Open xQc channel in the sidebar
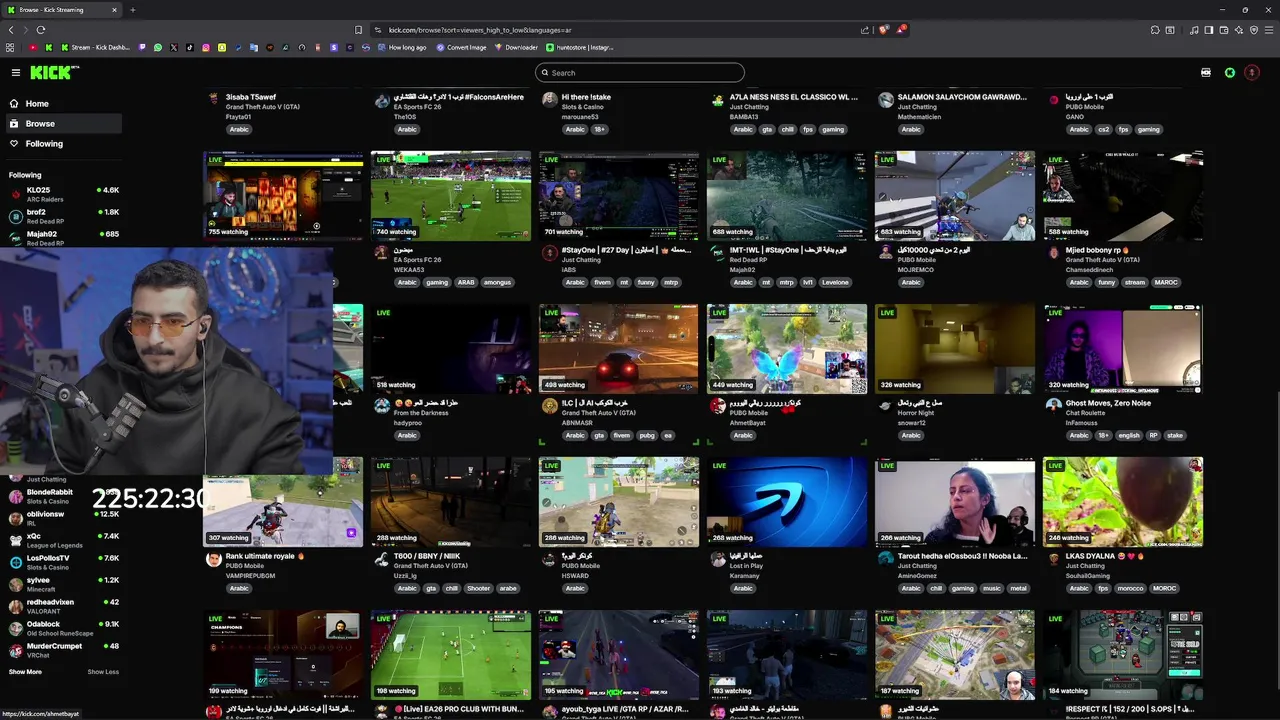Viewport: 1280px width, 720px height. (x=63, y=540)
